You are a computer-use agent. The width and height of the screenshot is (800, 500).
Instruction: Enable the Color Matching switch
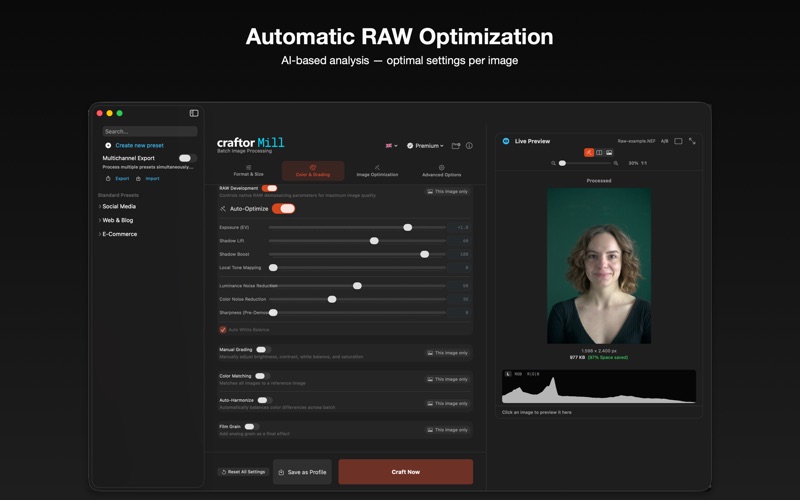(262, 376)
